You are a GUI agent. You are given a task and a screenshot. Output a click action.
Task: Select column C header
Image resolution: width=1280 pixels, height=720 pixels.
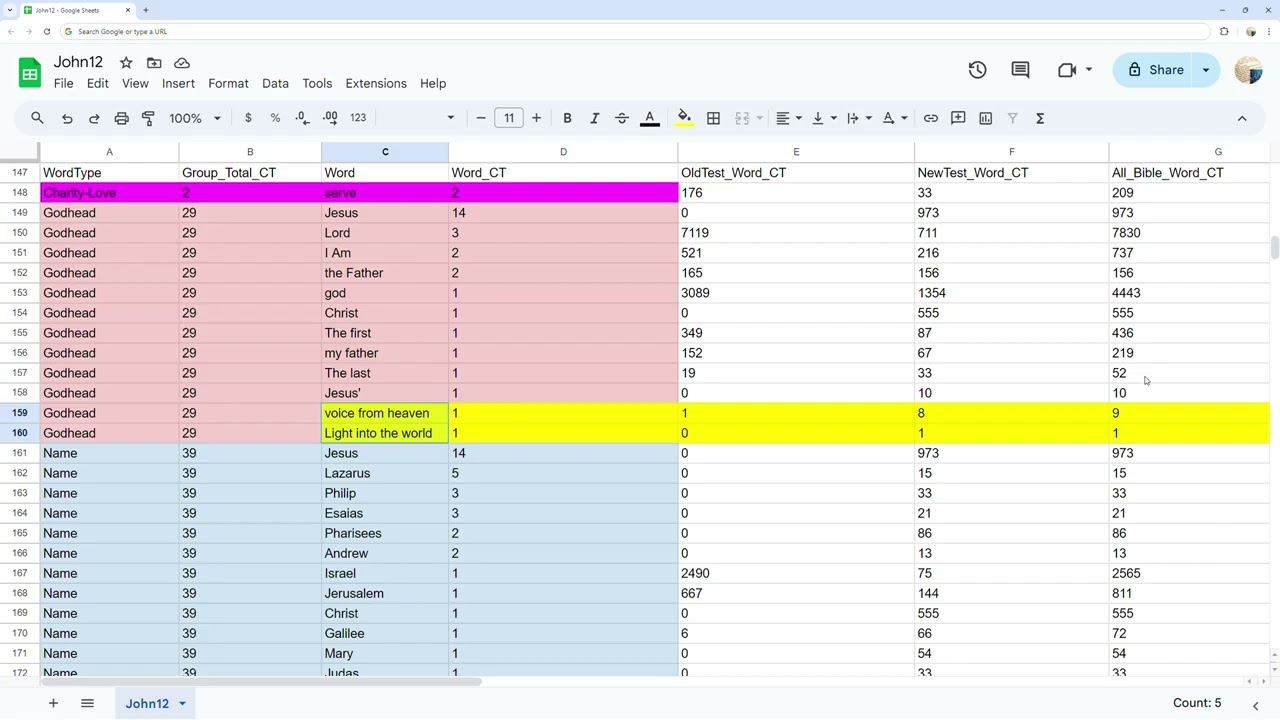click(385, 152)
